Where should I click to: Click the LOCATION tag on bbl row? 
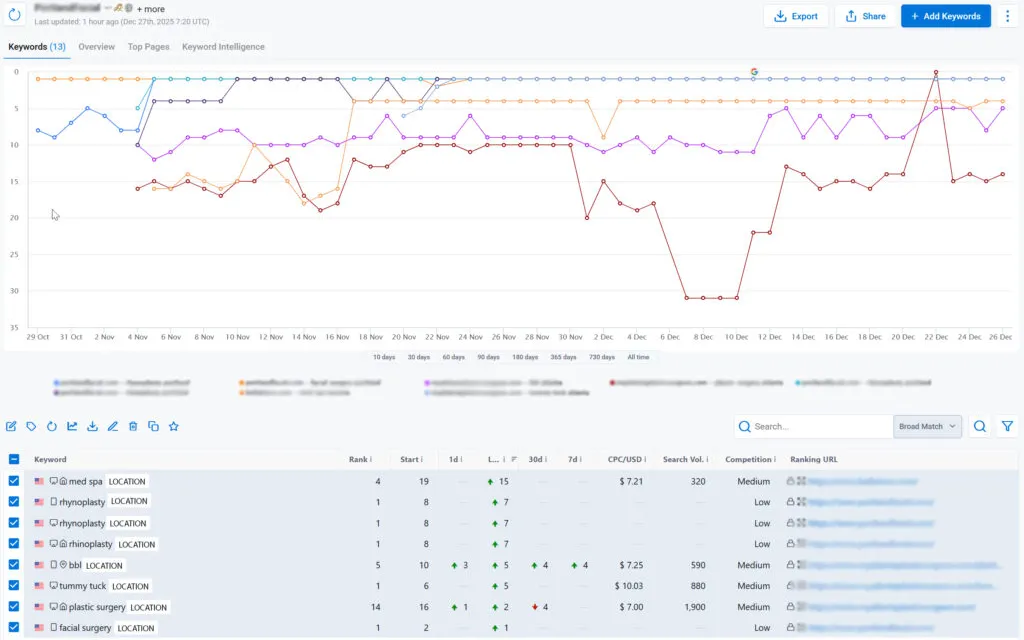coord(104,566)
